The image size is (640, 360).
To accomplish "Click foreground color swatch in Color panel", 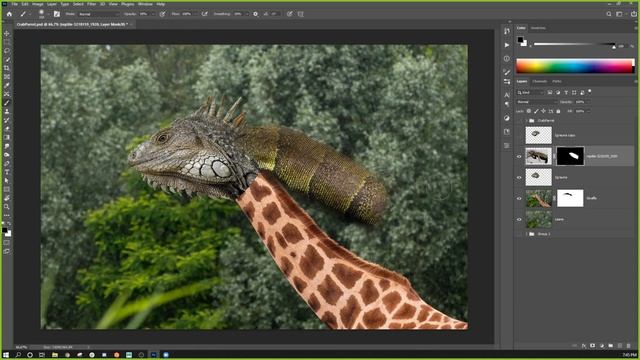I will tap(520, 40).
